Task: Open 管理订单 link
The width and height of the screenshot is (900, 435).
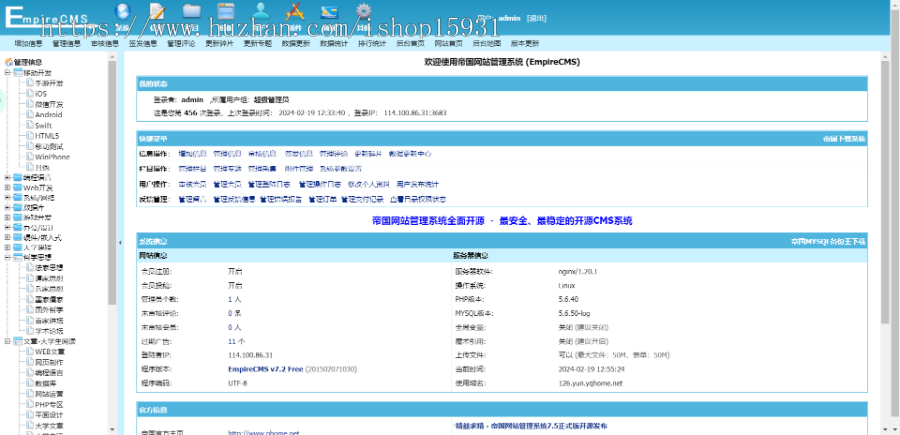Action: [x=321, y=199]
